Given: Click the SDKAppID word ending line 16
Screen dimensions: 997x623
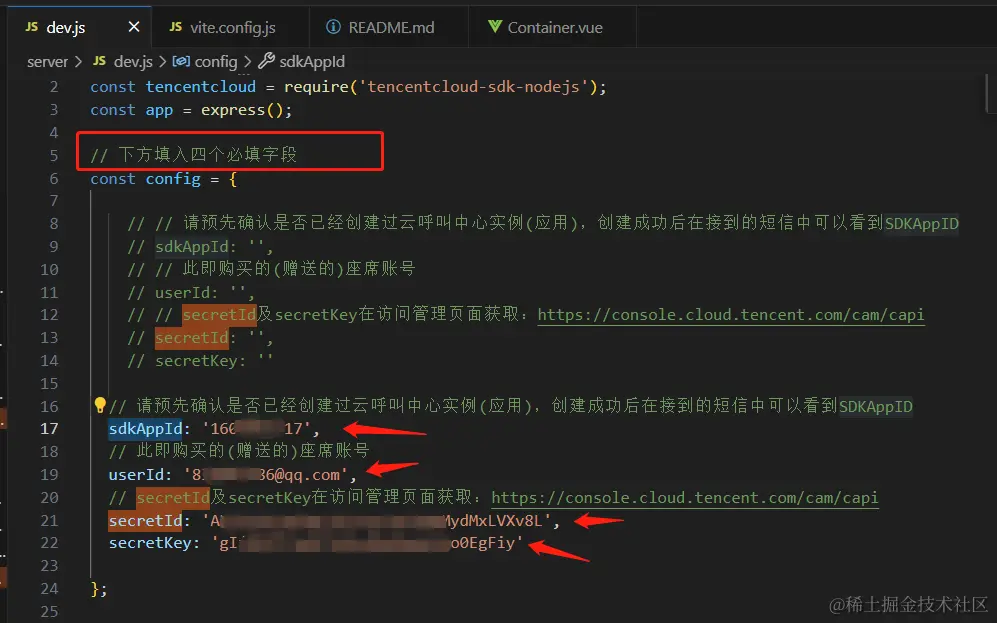Looking at the screenshot, I should [x=876, y=406].
